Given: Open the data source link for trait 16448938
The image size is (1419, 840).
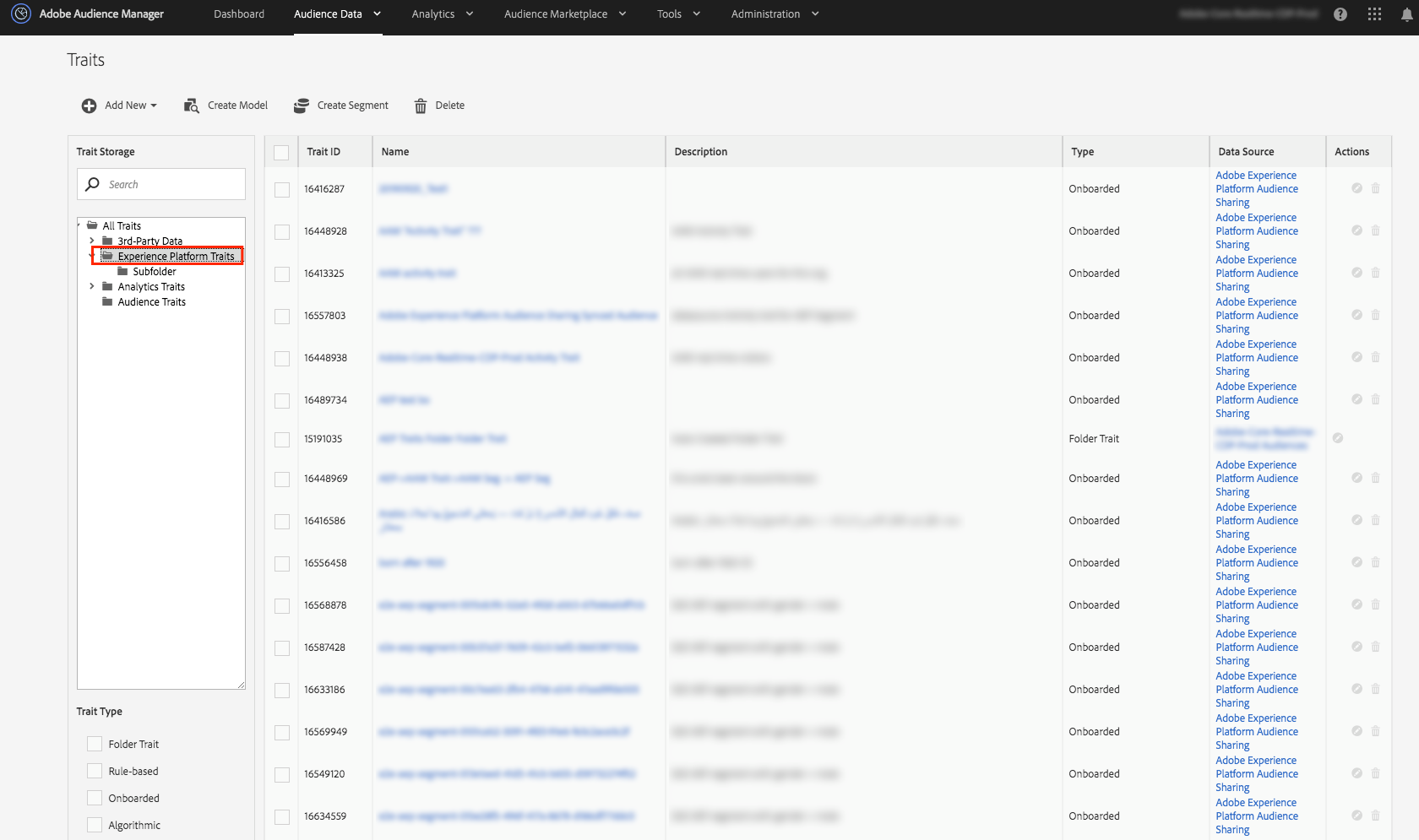Looking at the screenshot, I should (x=1257, y=358).
